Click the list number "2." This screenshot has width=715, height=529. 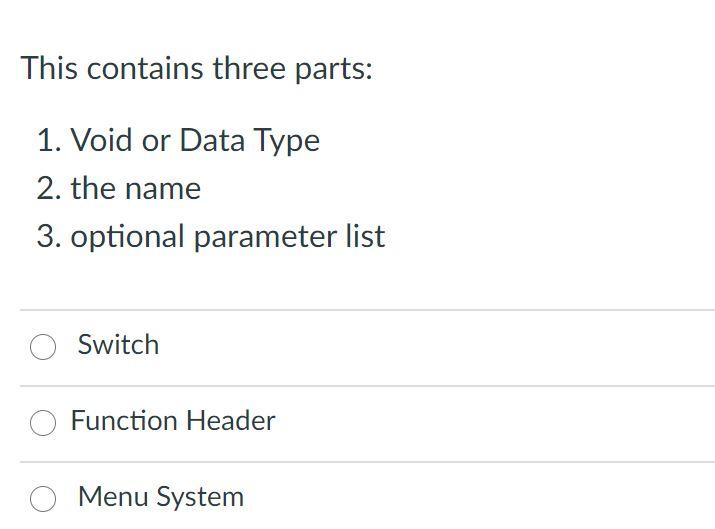pyautogui.click(x=49, y=189)
